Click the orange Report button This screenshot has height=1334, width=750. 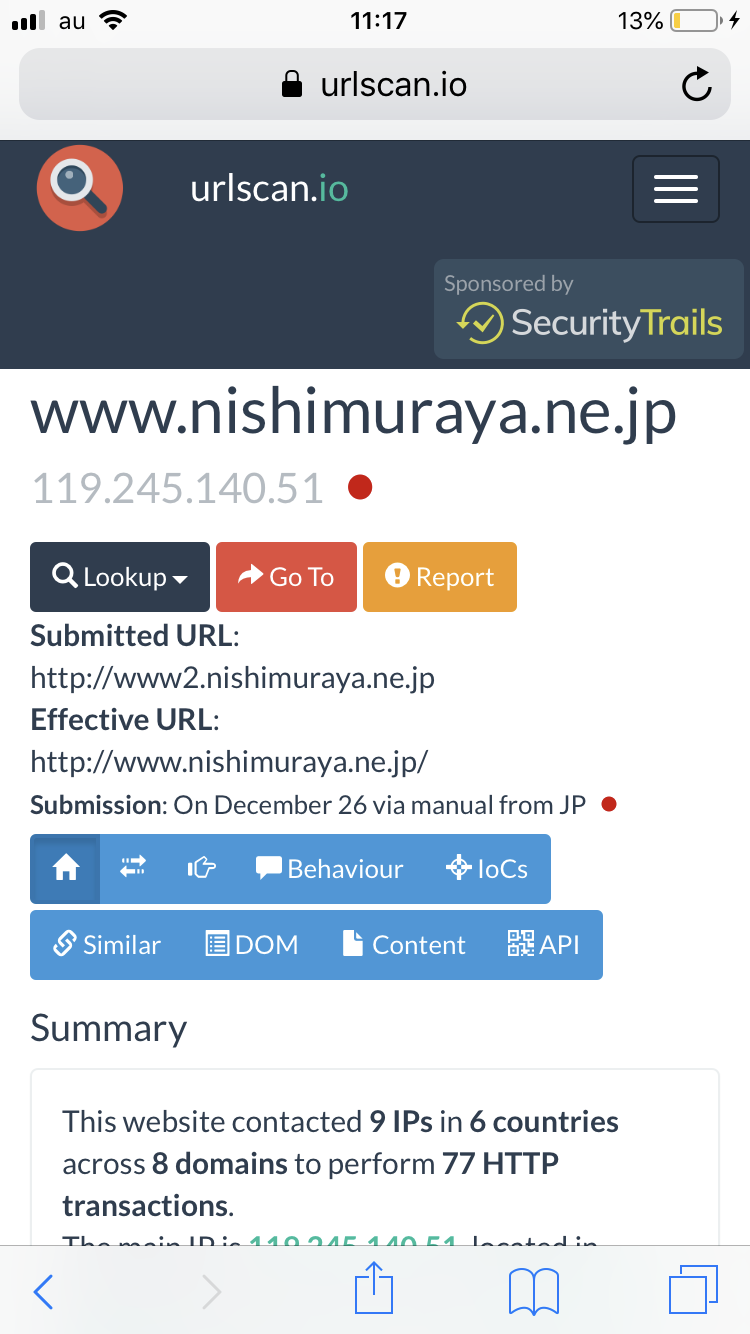(440, 577)
